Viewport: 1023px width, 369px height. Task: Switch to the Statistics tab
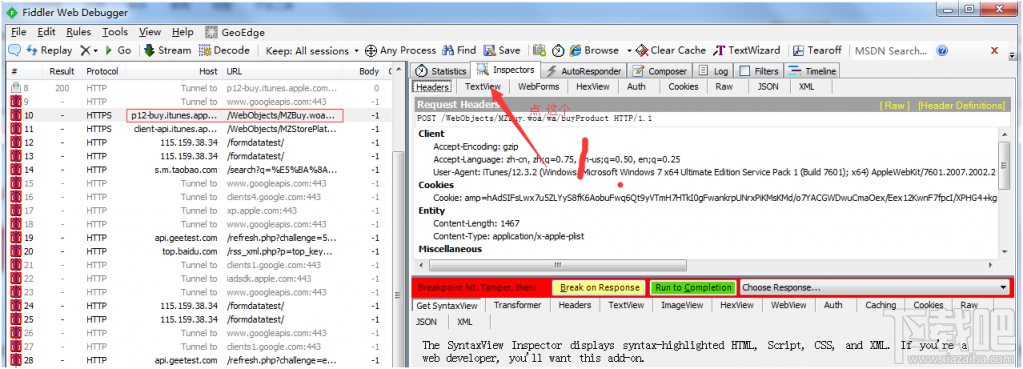coord(441,71)
